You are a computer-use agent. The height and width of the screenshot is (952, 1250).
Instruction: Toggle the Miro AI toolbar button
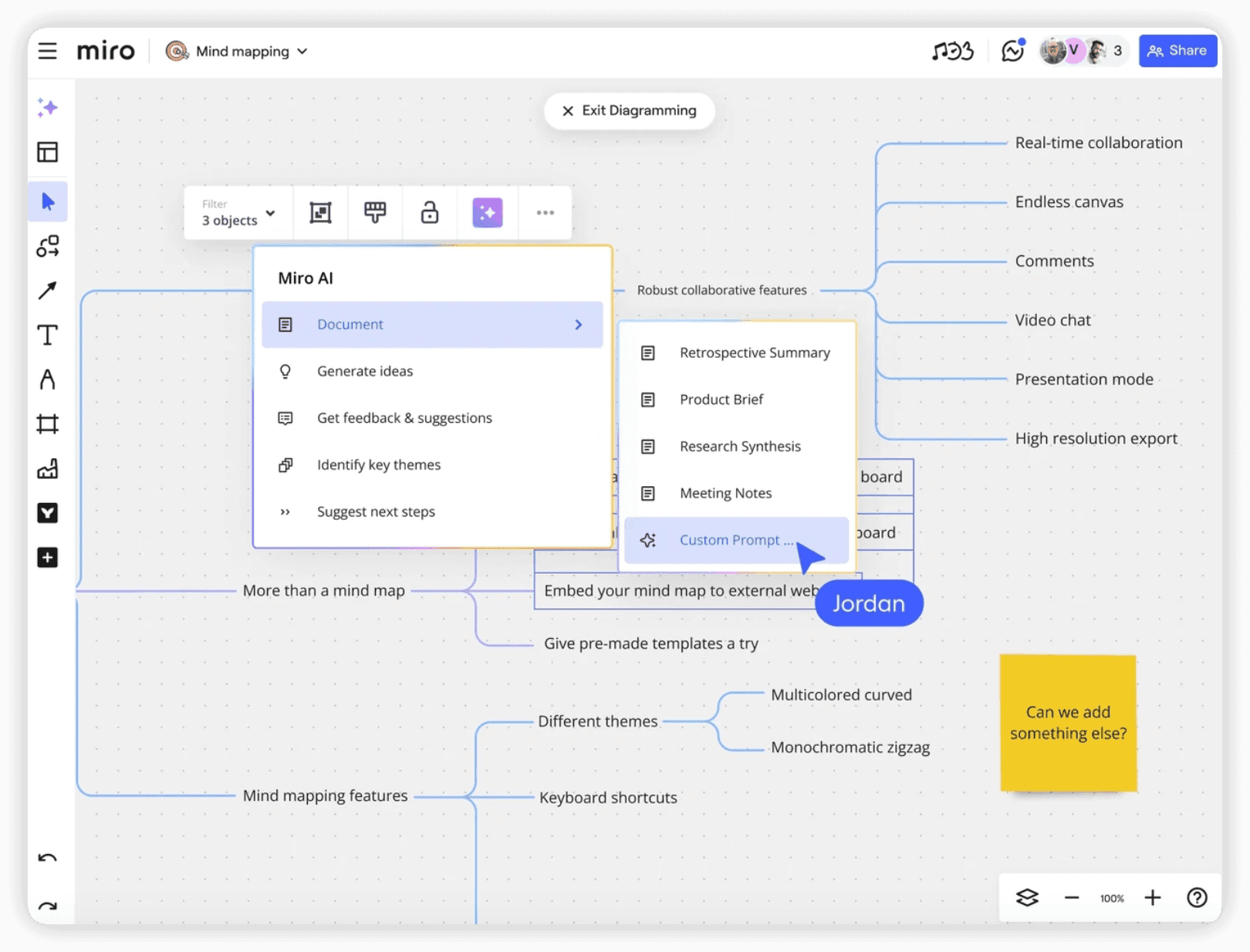click(x=487, y=212)
